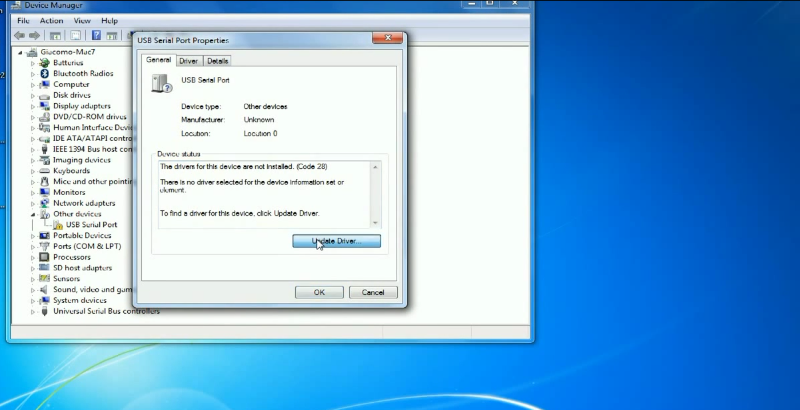Viewport: 800px width, 410px height.
Task: Switch to the Details tab
Action: pos(217,61)
